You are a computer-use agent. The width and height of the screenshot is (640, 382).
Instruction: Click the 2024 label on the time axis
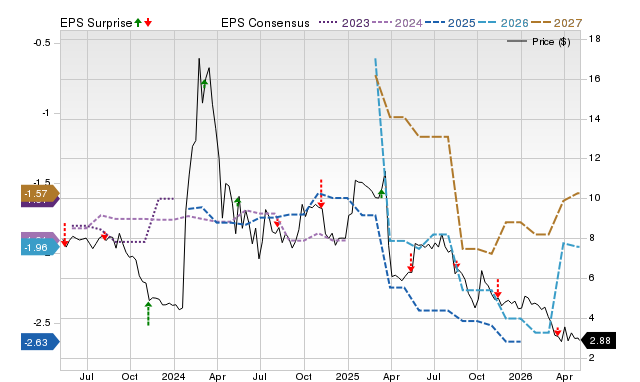pos(173,376)
